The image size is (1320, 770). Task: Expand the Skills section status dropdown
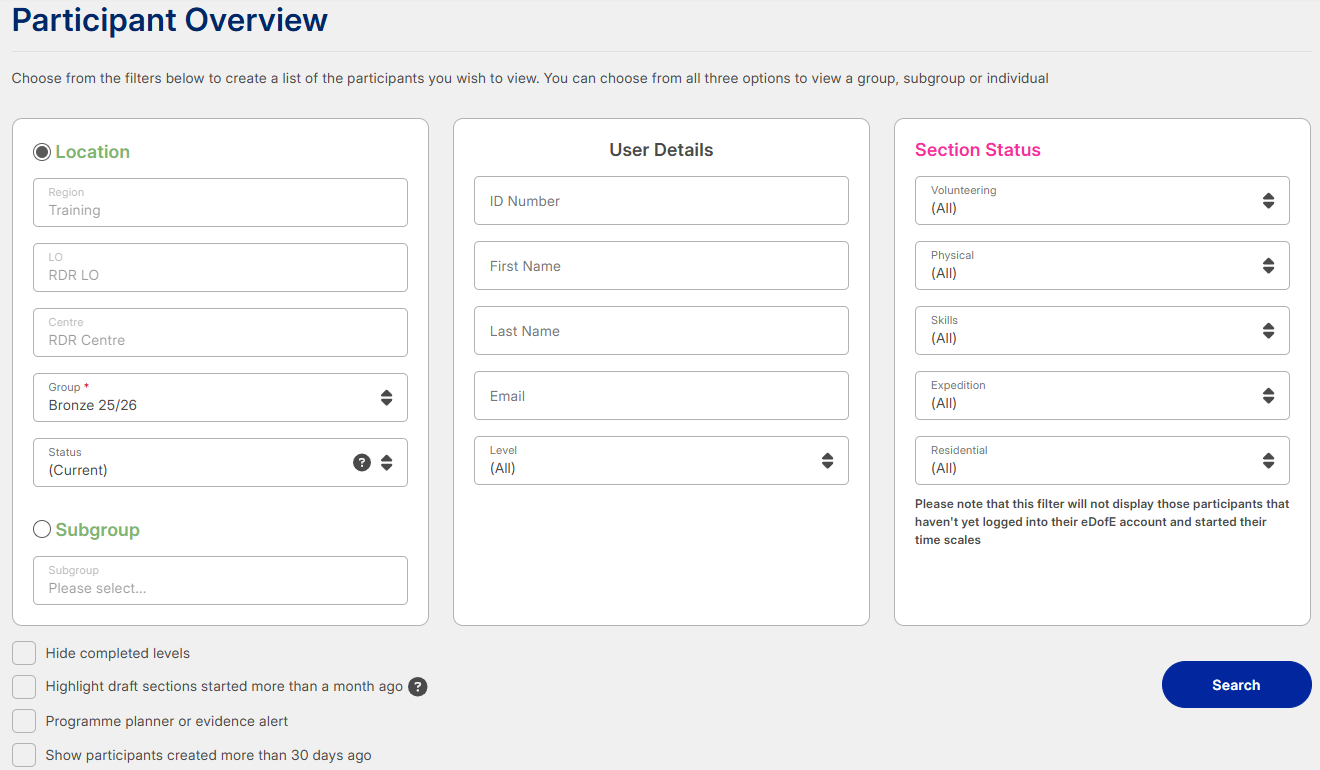(x=1102, y=330)
